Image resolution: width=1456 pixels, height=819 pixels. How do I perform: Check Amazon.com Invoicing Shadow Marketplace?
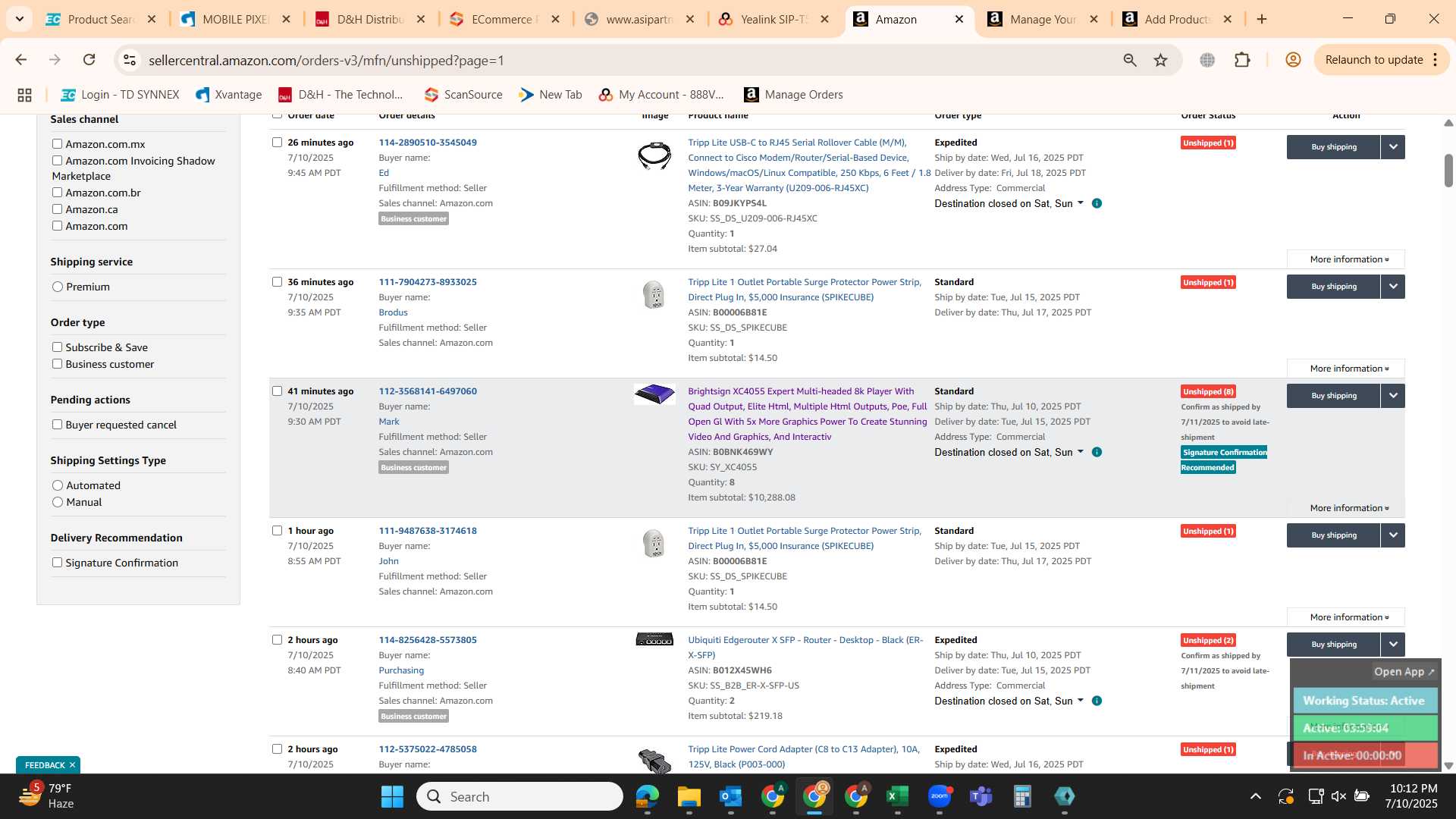click(x=57, y=160)
